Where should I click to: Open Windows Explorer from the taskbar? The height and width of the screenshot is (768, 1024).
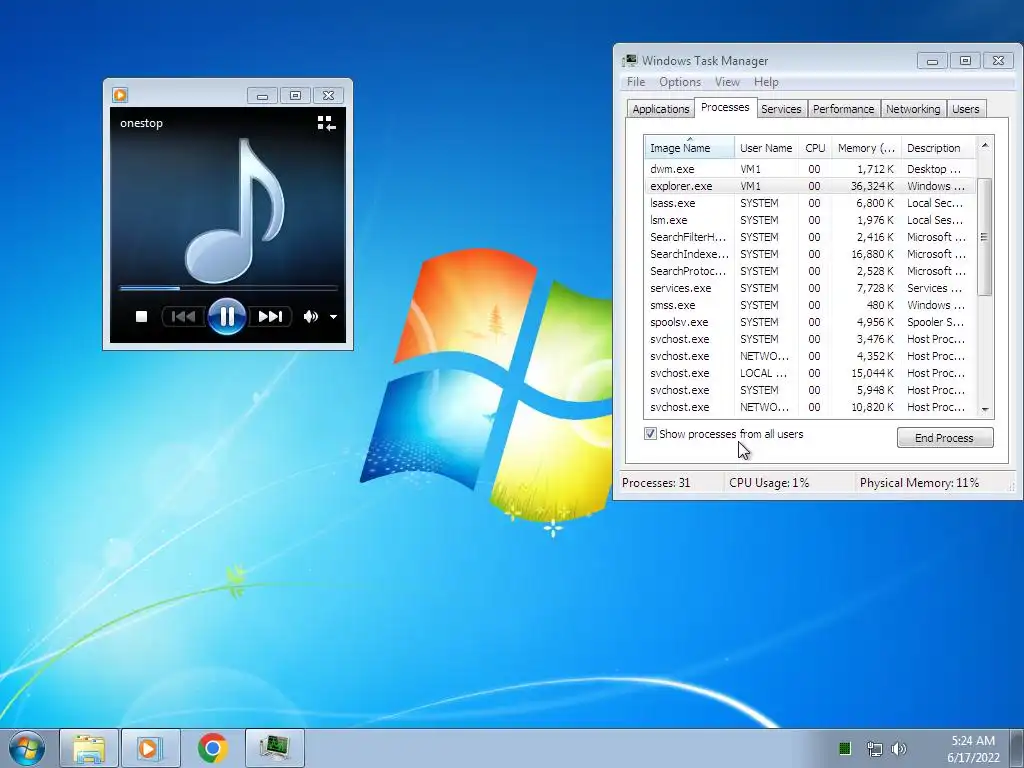(89, 748)
